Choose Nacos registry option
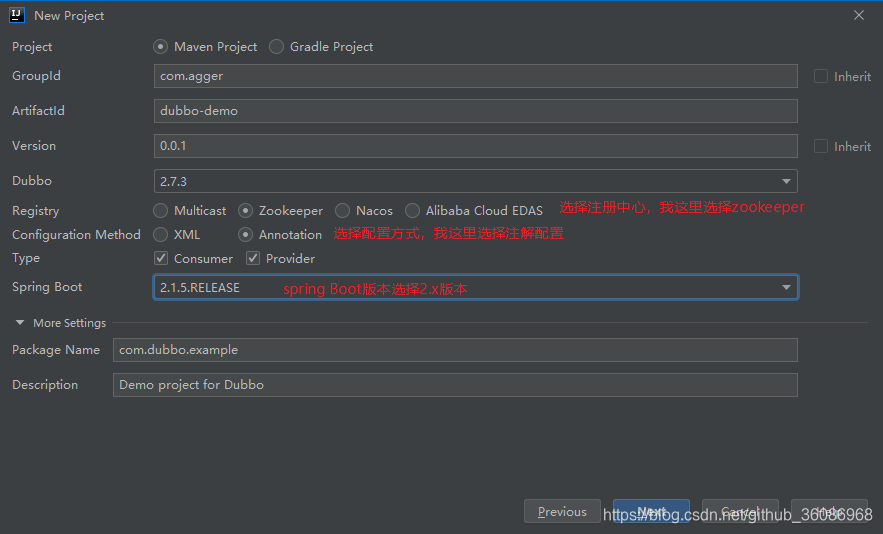The height and width of the screenshot is (534, 883). coord(342,211)
